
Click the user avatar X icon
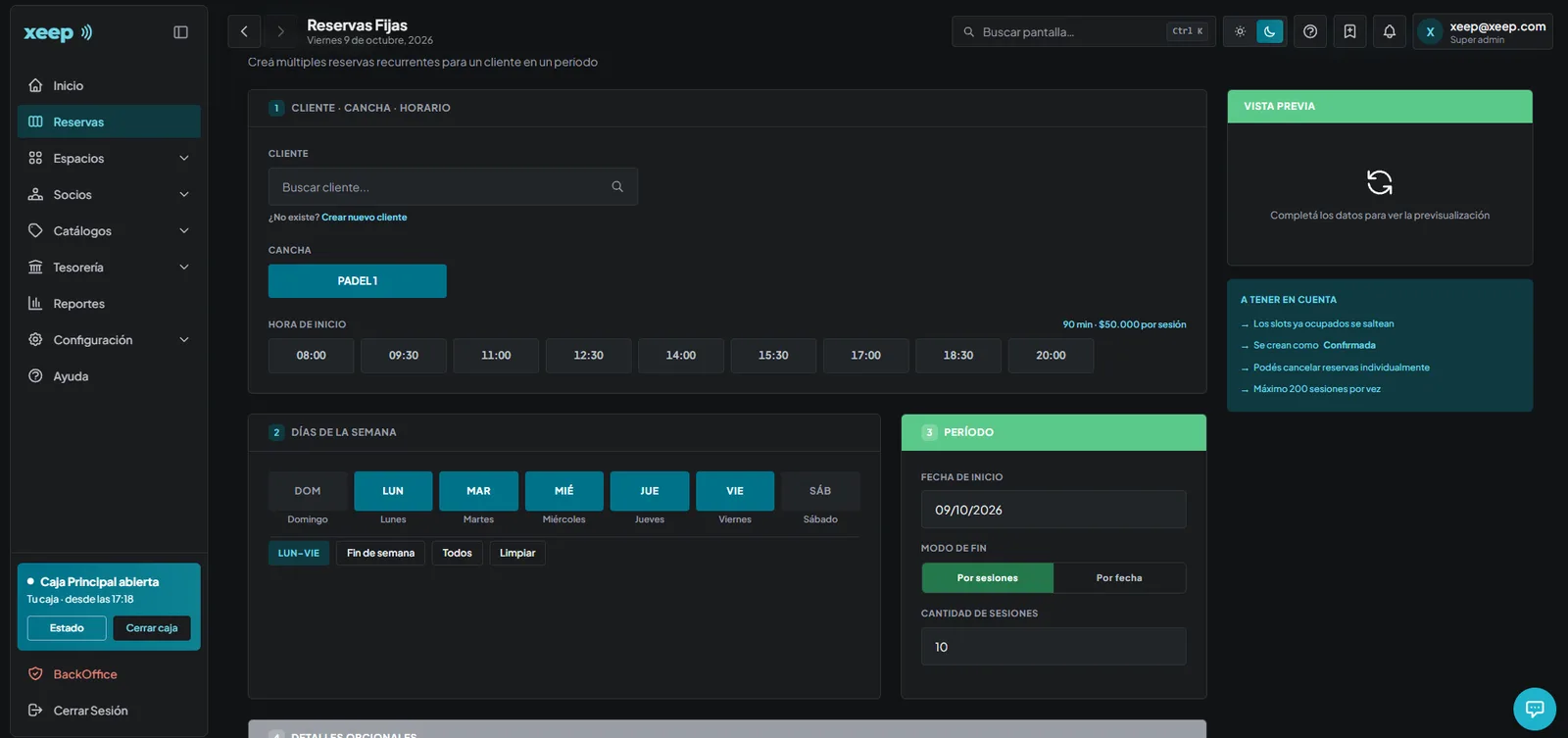1430,32
